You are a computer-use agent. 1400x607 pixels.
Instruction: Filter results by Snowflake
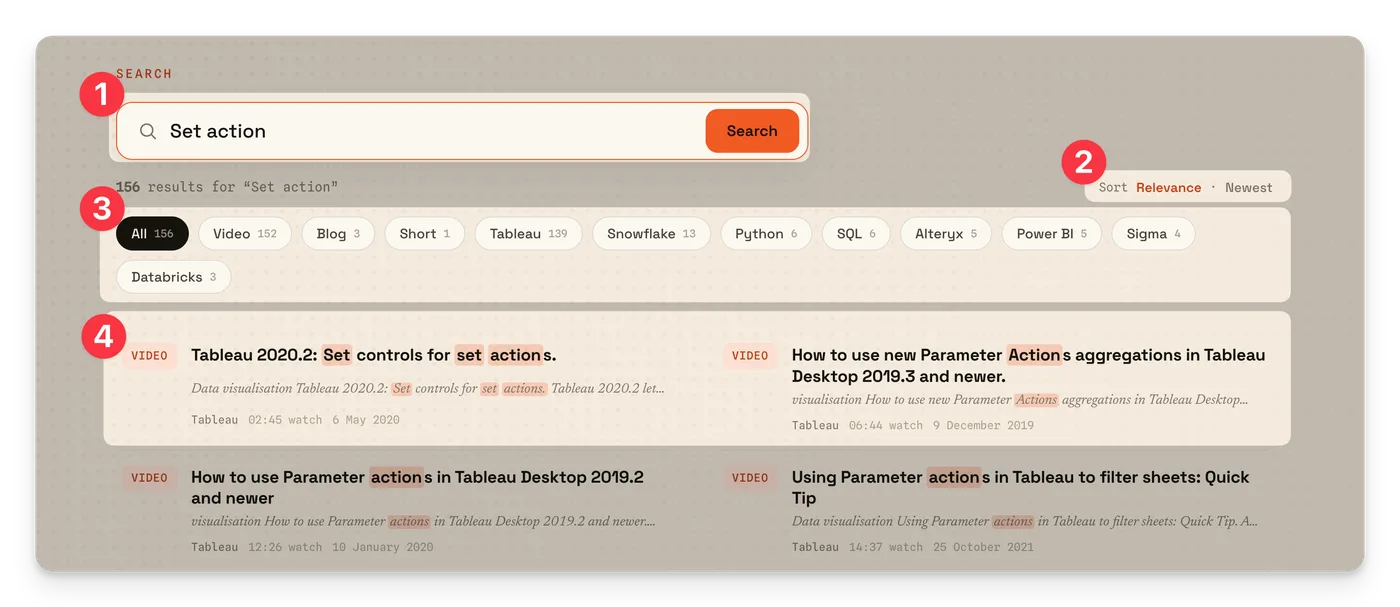pyautogui.click(x=651, y=234)
